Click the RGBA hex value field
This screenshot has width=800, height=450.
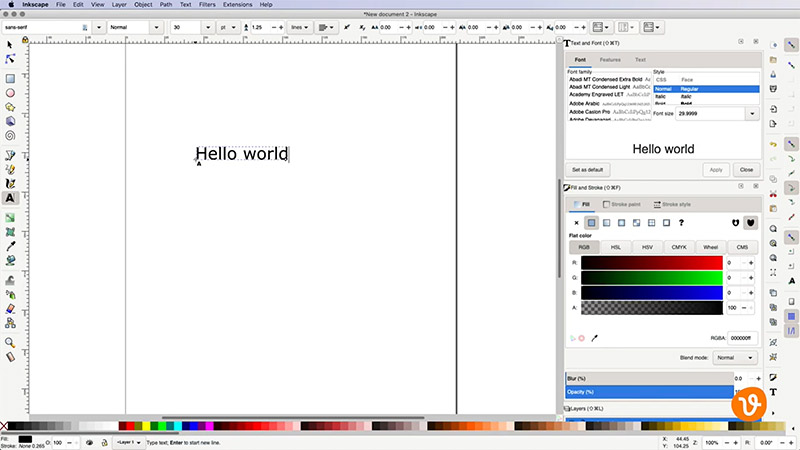pos(742,338)
